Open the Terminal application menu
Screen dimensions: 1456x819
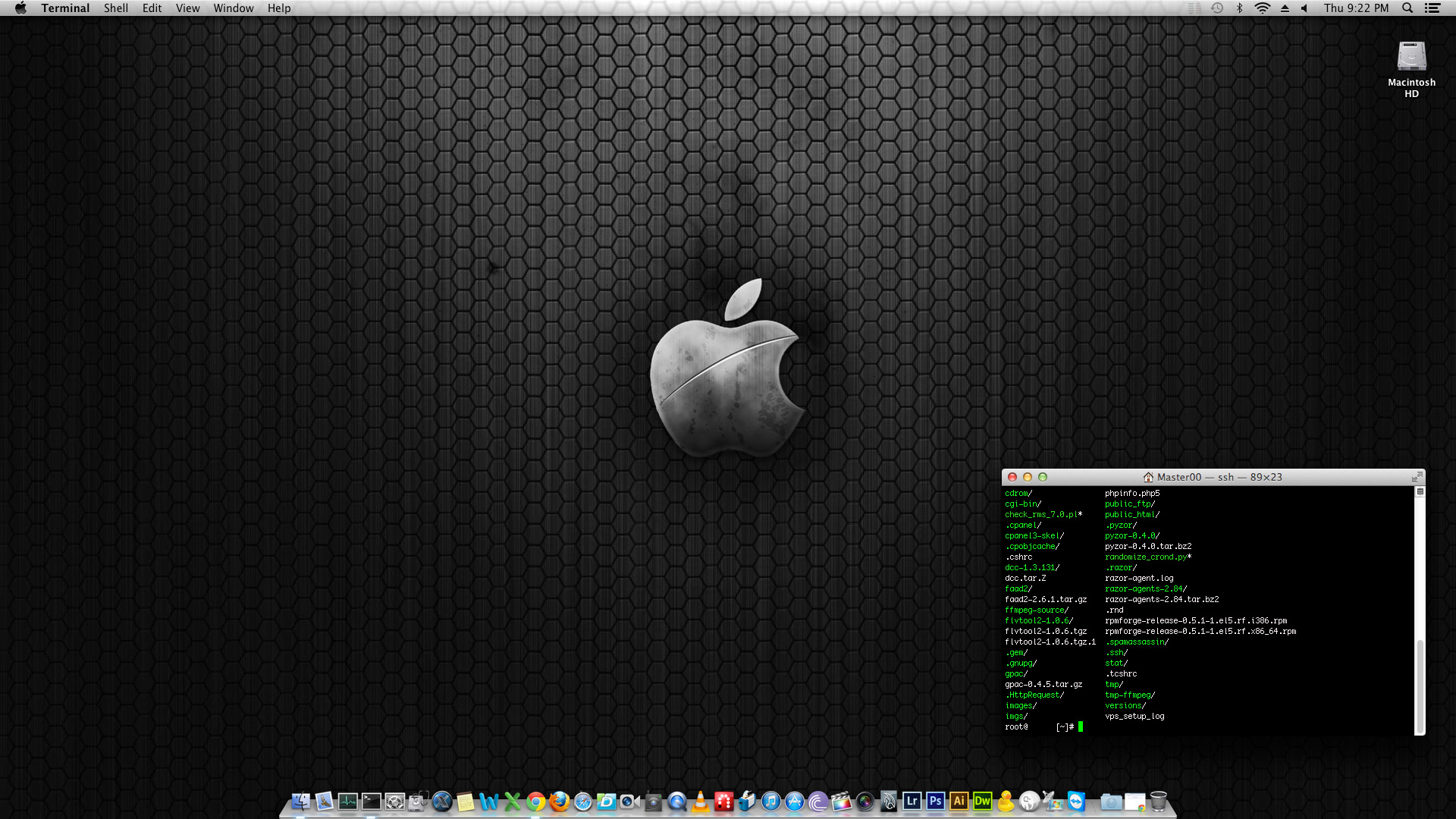pos(65,8)
